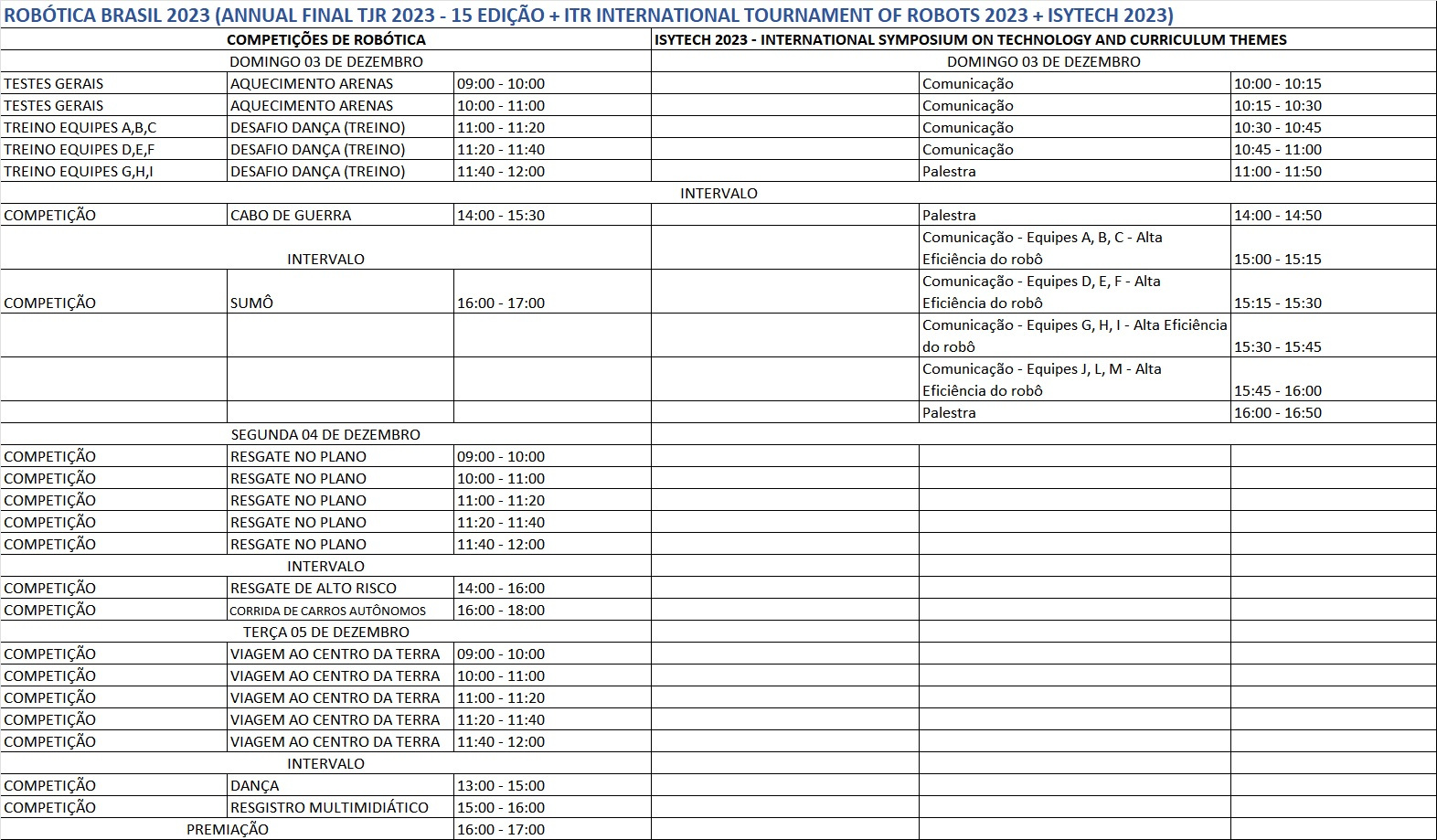Select the COMPETIÇÕES DE ROBÓTICA header cell

pos(325,39)
